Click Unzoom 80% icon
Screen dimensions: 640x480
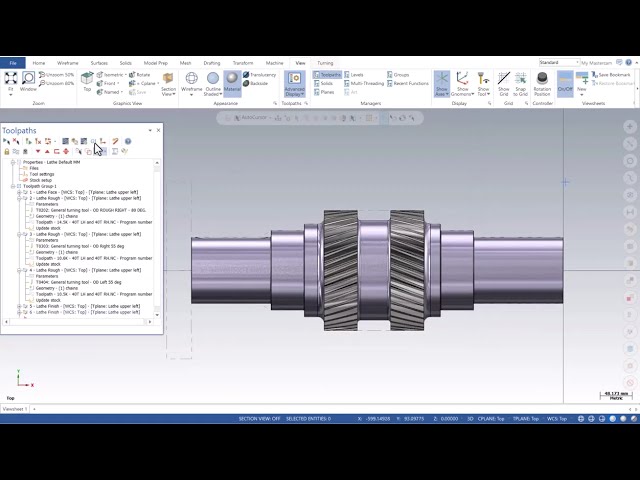(42, 83)
